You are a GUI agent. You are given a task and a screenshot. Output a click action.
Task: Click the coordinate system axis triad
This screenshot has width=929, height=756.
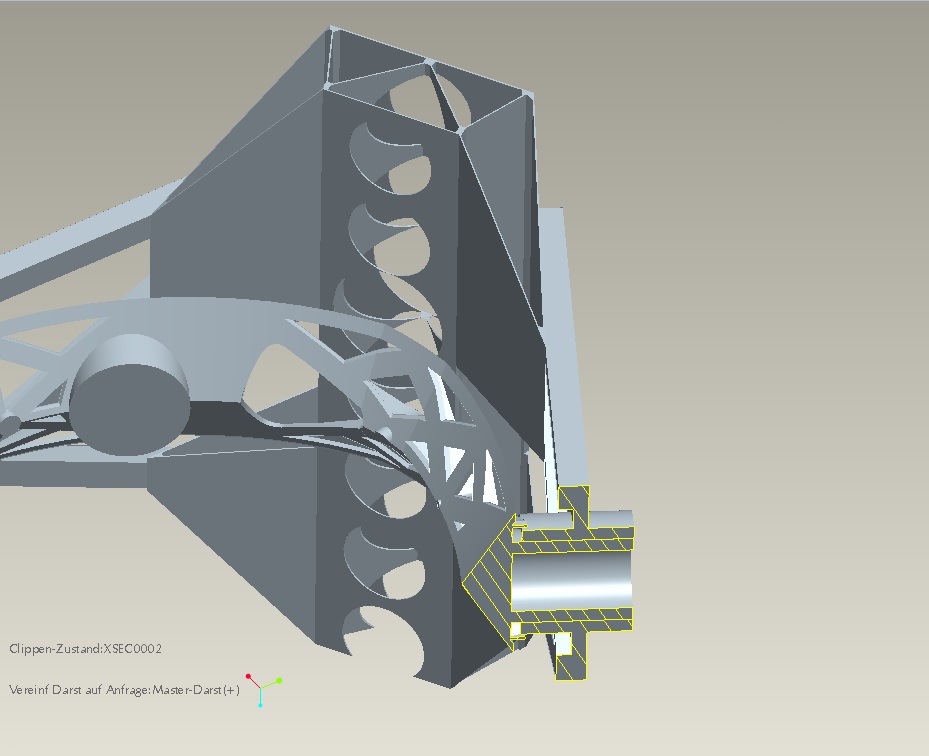pyautogui.click(x=264, y=690)
